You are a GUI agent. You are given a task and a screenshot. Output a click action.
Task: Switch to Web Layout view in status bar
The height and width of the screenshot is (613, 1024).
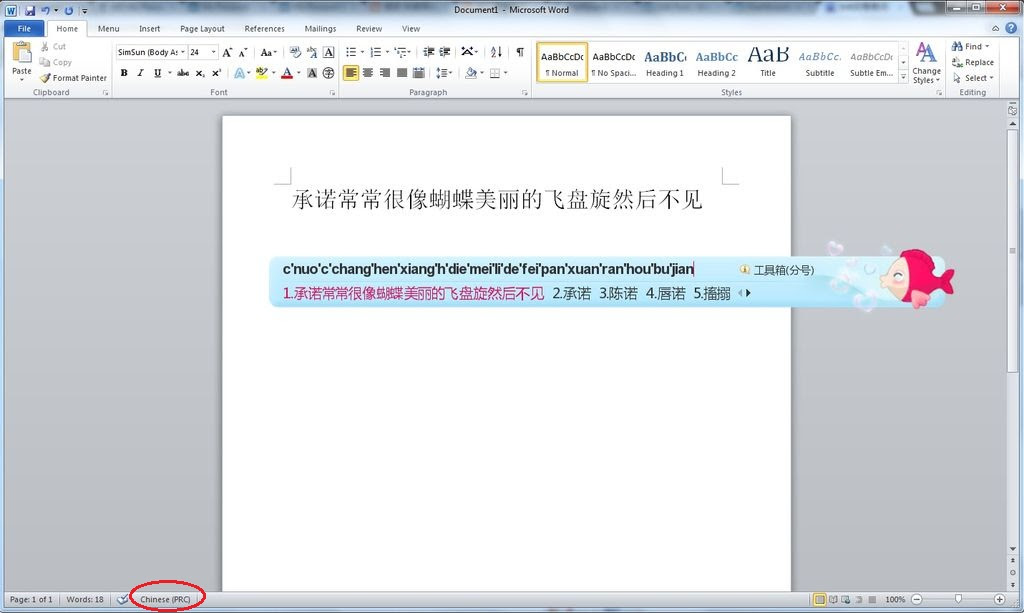[847, 599]
